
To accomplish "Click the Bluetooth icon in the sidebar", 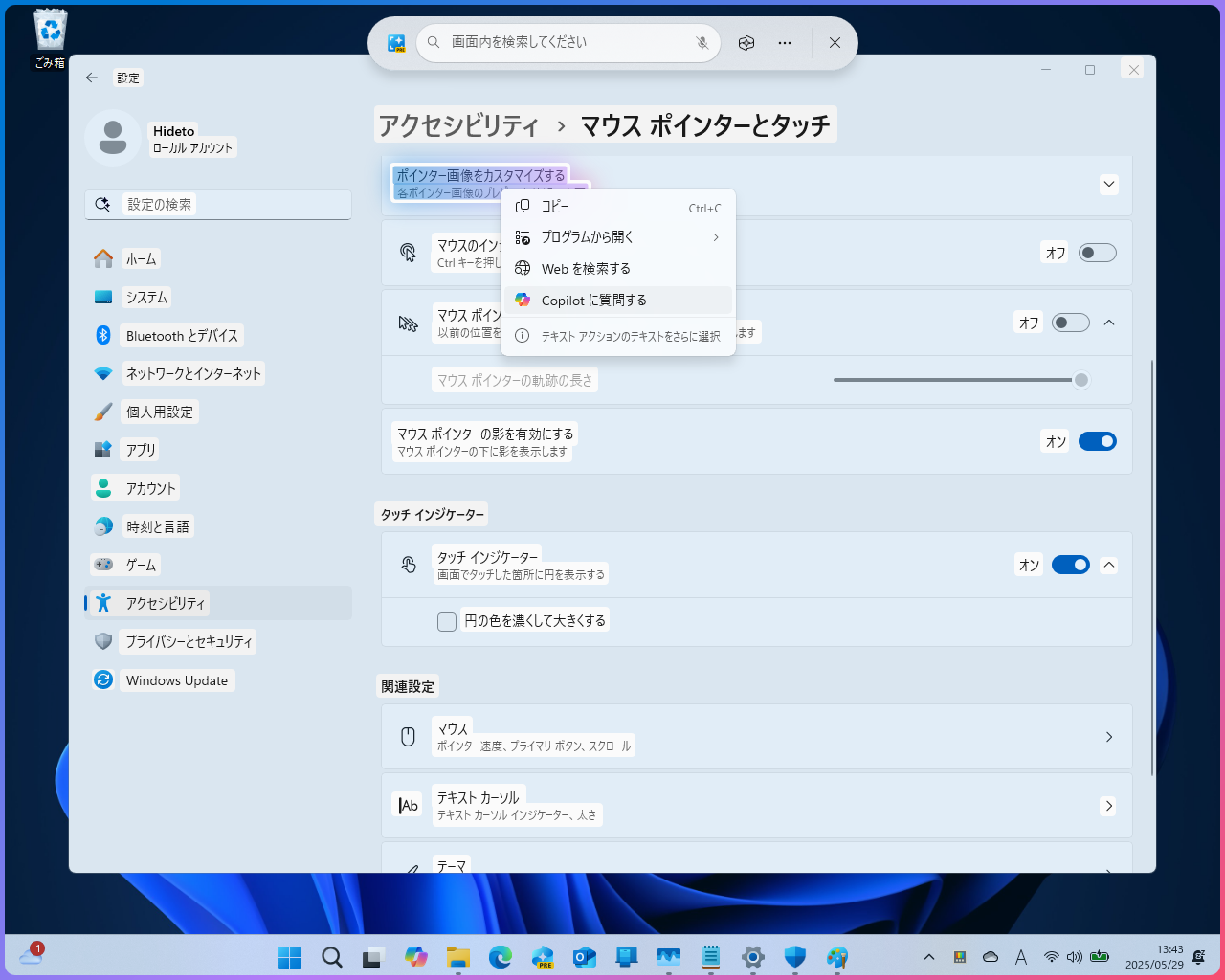I will [x=103, y=335].
